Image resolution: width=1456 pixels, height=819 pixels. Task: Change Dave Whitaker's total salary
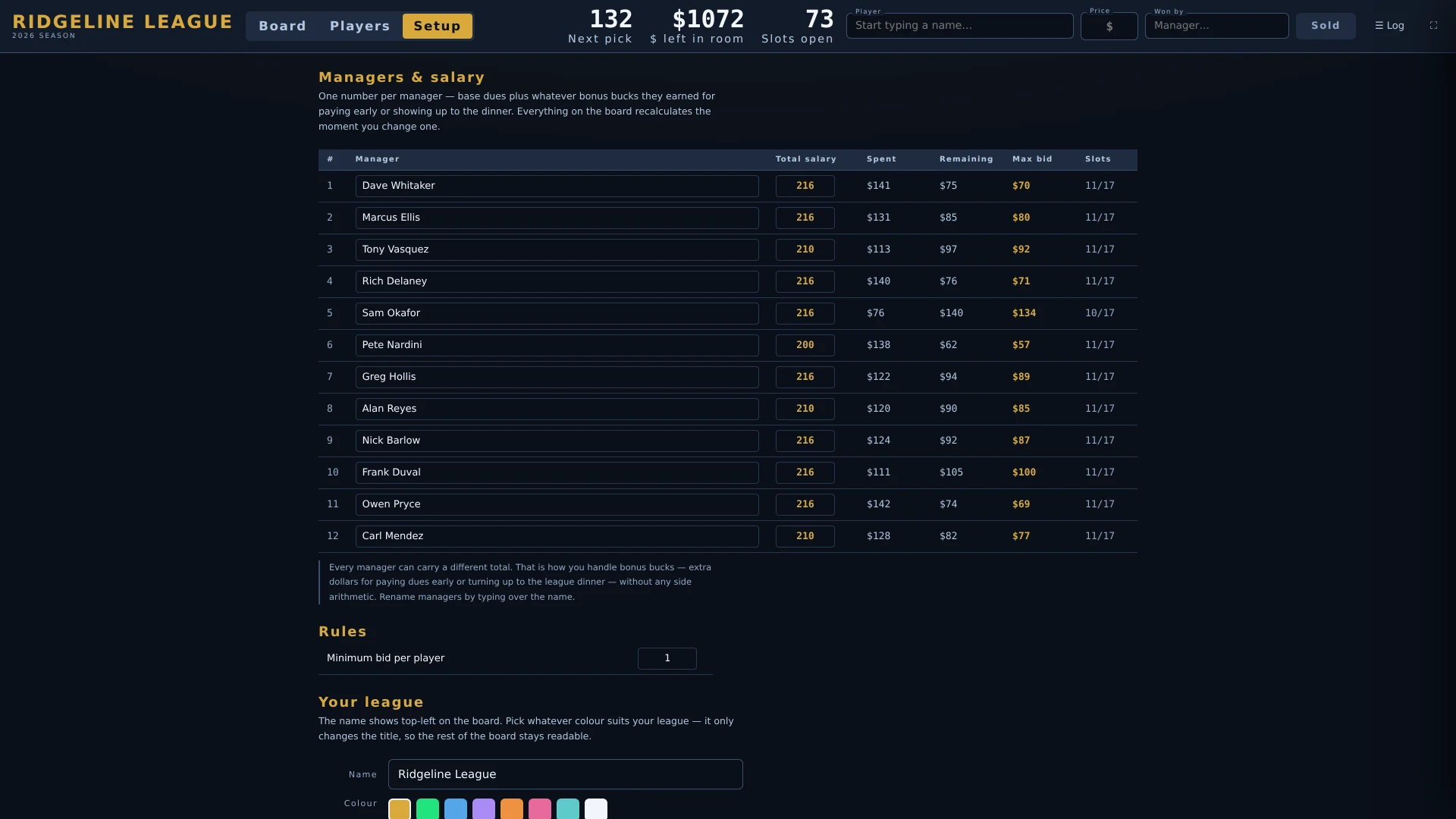tap(805, 186)
